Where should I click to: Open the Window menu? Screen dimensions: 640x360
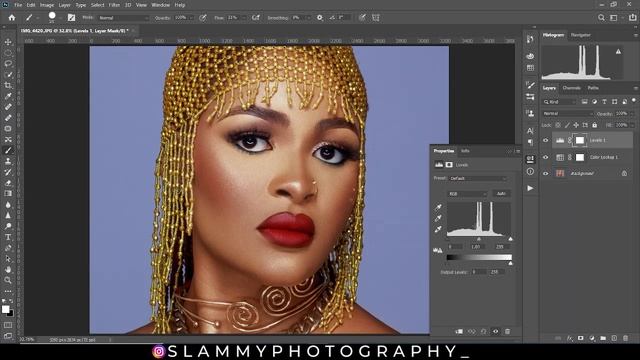click(x=160, y=5)
